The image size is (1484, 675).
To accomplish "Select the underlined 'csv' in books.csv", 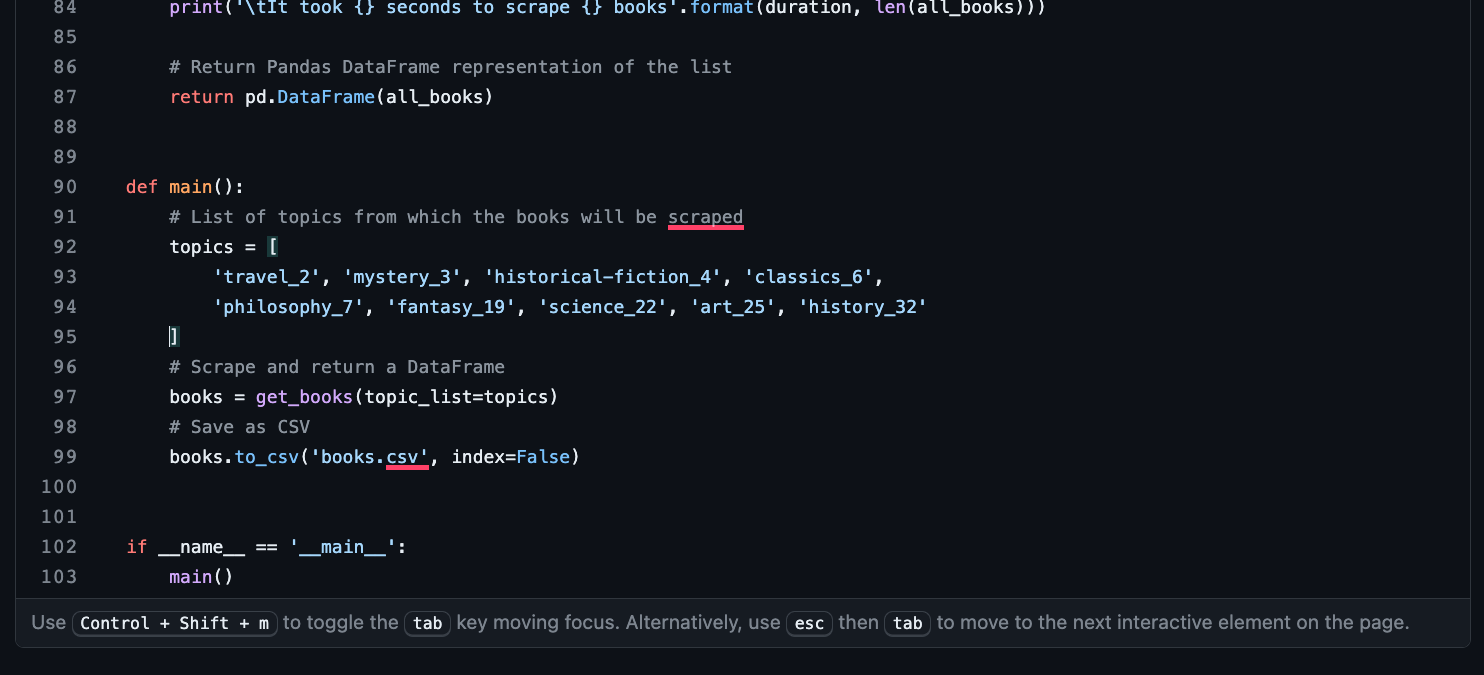I will point(407,456).
